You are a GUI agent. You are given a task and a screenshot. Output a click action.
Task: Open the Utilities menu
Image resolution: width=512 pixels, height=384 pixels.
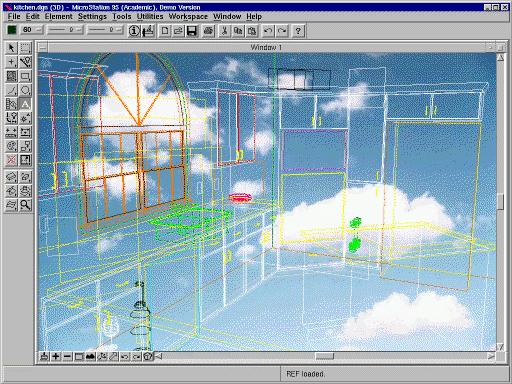[x=150, y=16]
